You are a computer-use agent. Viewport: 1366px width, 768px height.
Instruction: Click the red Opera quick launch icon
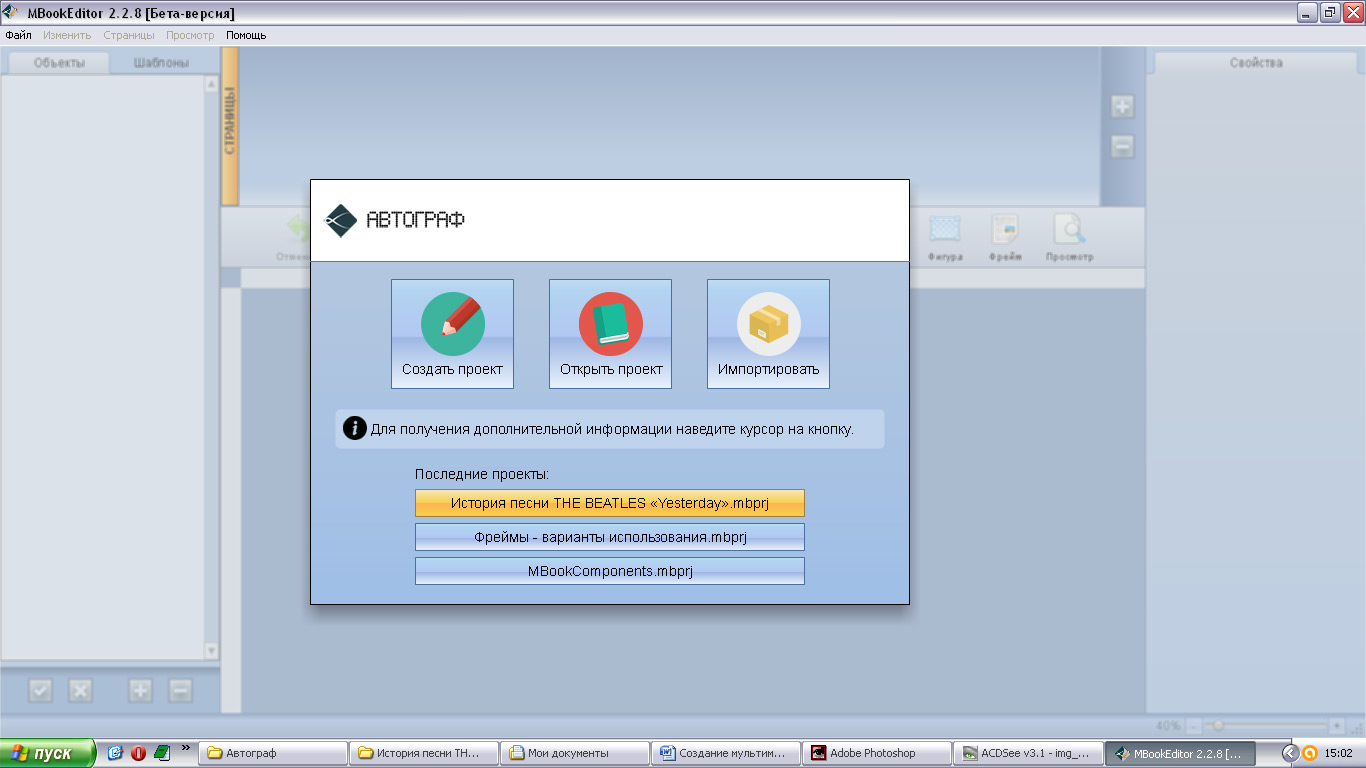tap(139, 753)
